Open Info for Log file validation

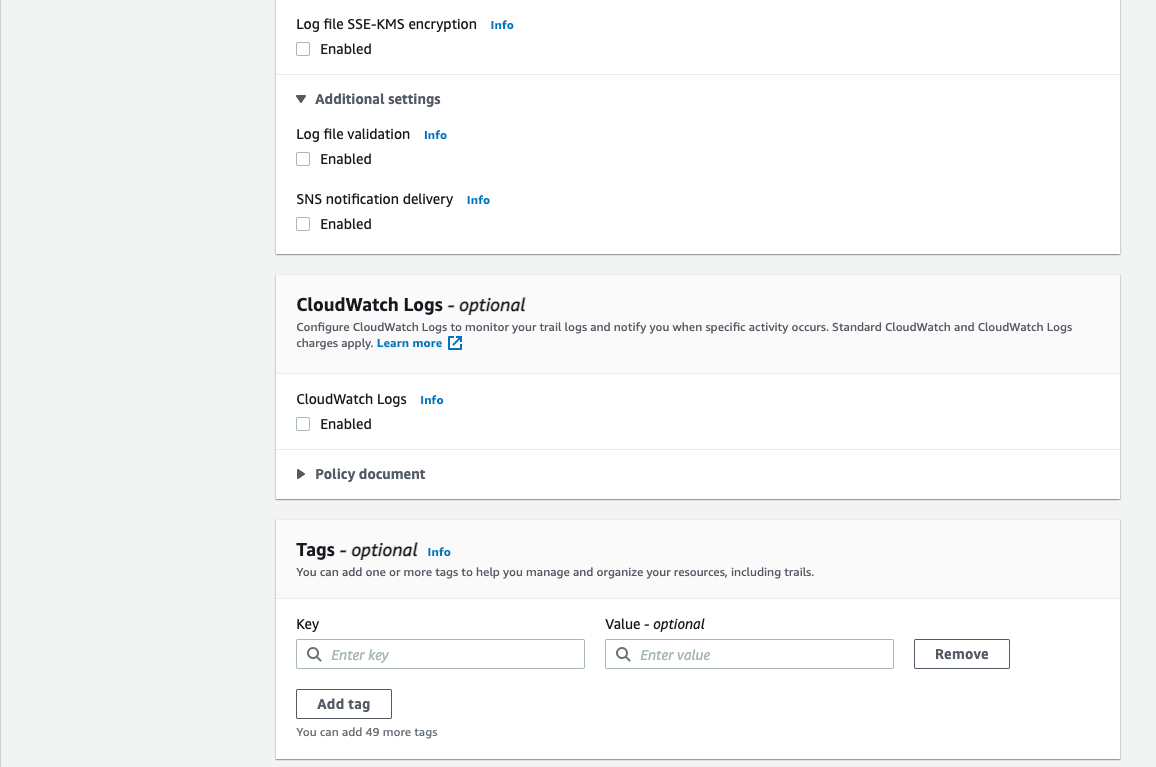[435, 135]
